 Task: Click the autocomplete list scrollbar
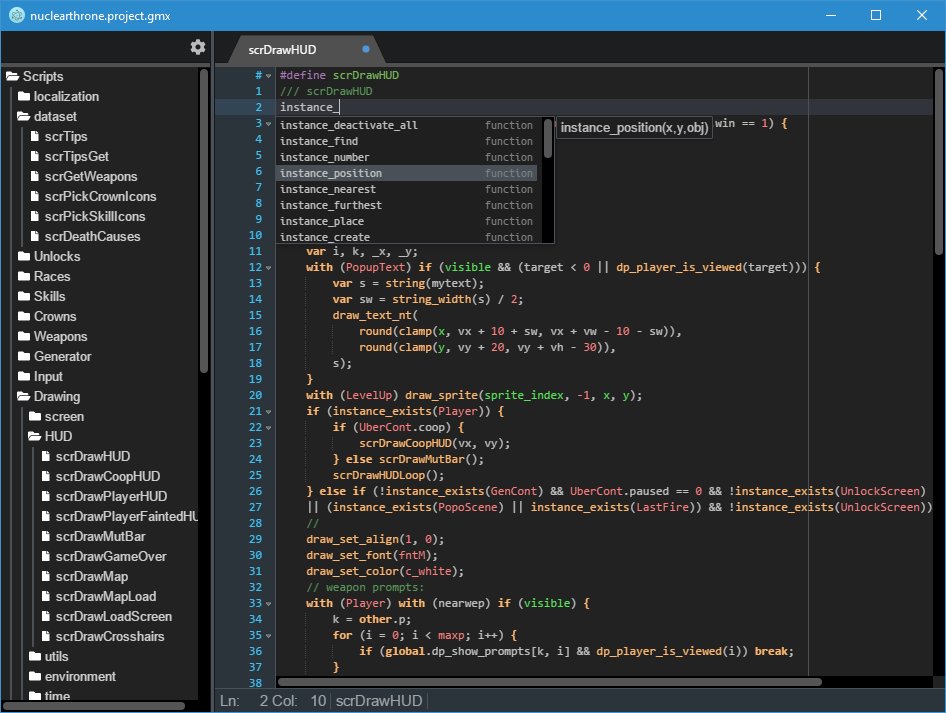point(548,139)
